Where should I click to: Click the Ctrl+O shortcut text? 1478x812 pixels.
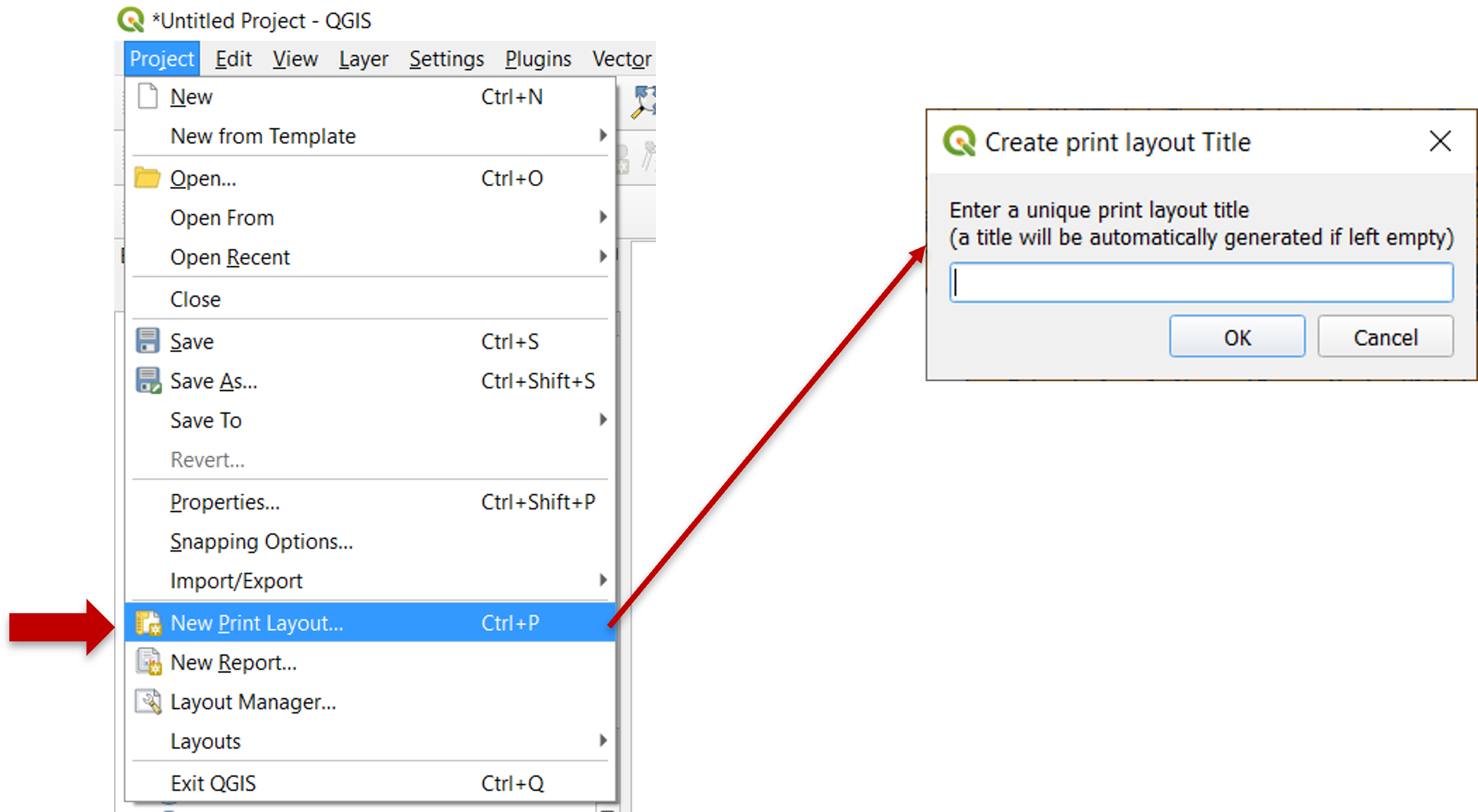pos(512,179)
